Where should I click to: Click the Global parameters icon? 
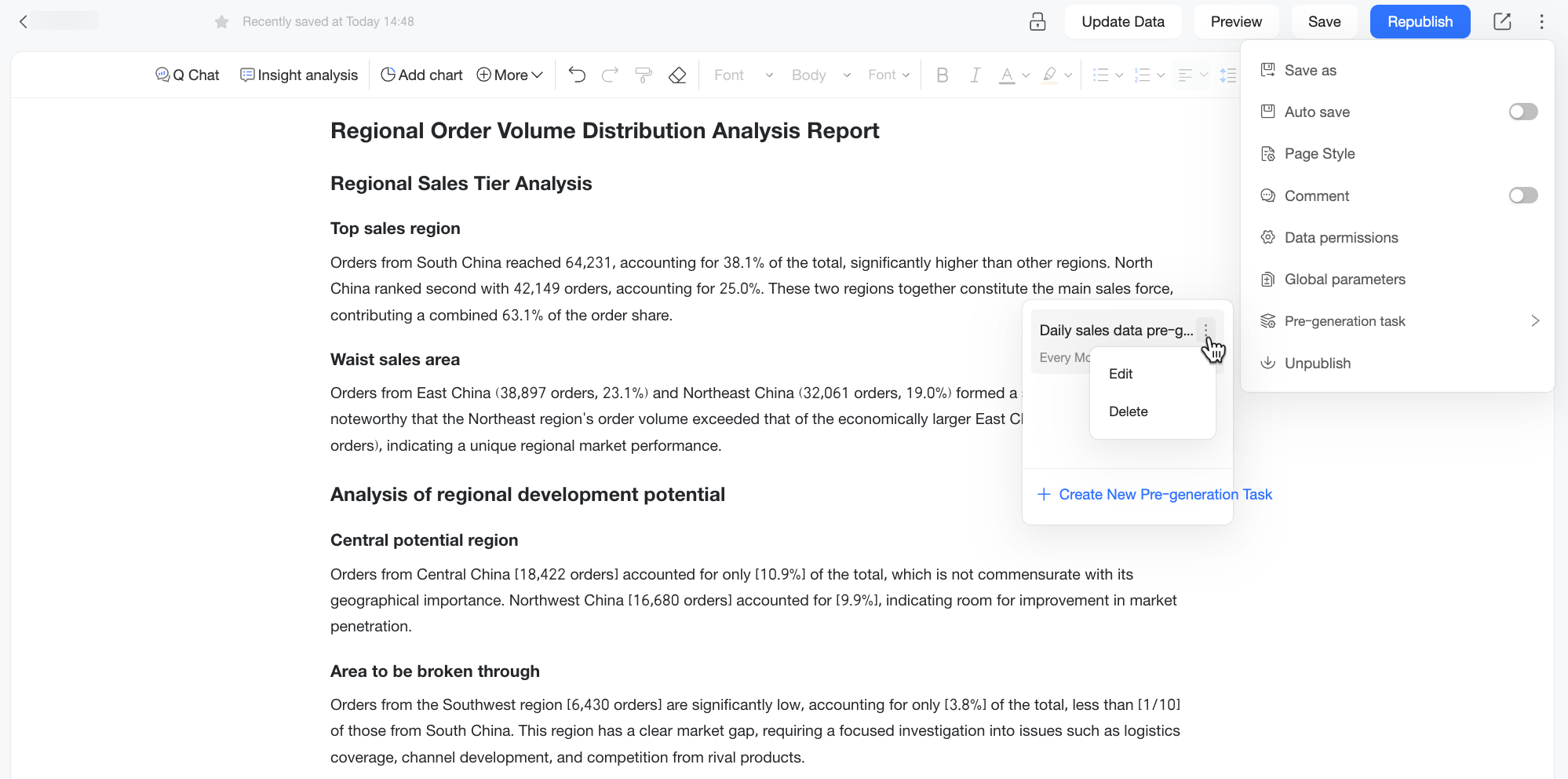click(x=1267, y=280)
